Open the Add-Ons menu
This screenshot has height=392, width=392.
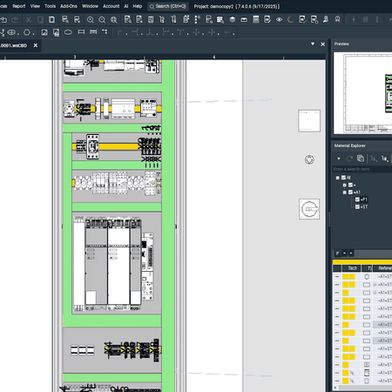coord(69,6)
